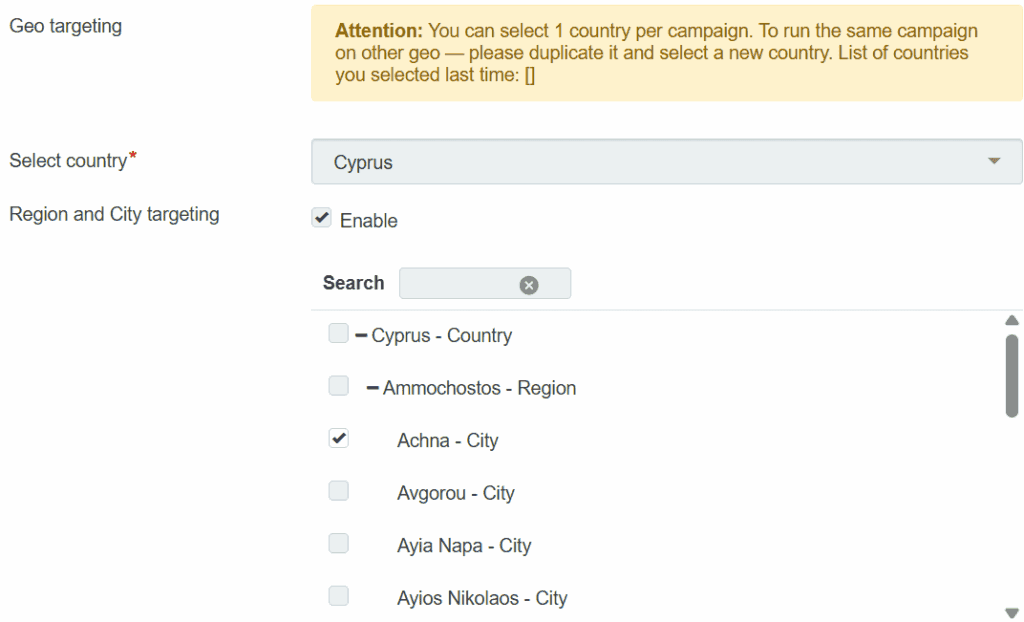Screen dimensions: 1024x622
Task: Click the city list scrollbar thumb
Action: tap(1011, 375)
